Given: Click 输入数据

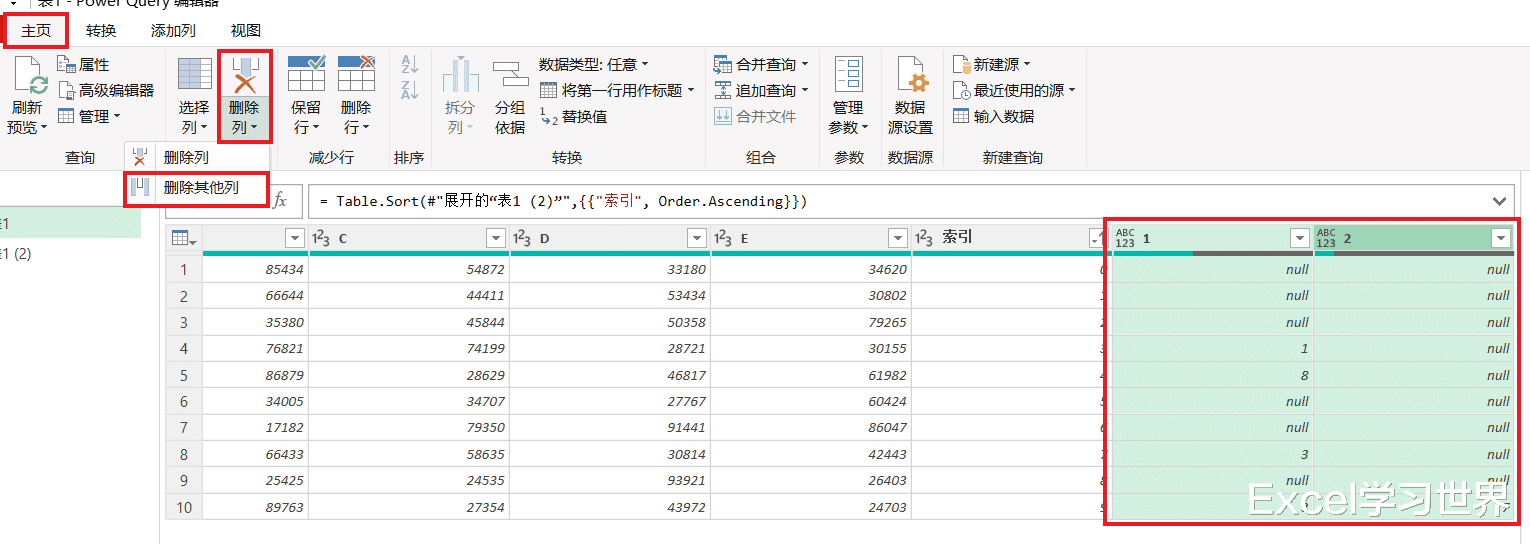Looking at the screenshot, I should (993, 117).
